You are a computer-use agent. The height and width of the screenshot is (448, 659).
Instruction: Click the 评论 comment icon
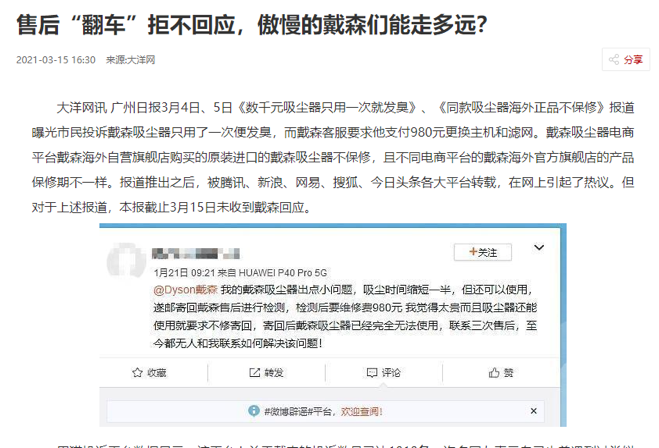372,373
